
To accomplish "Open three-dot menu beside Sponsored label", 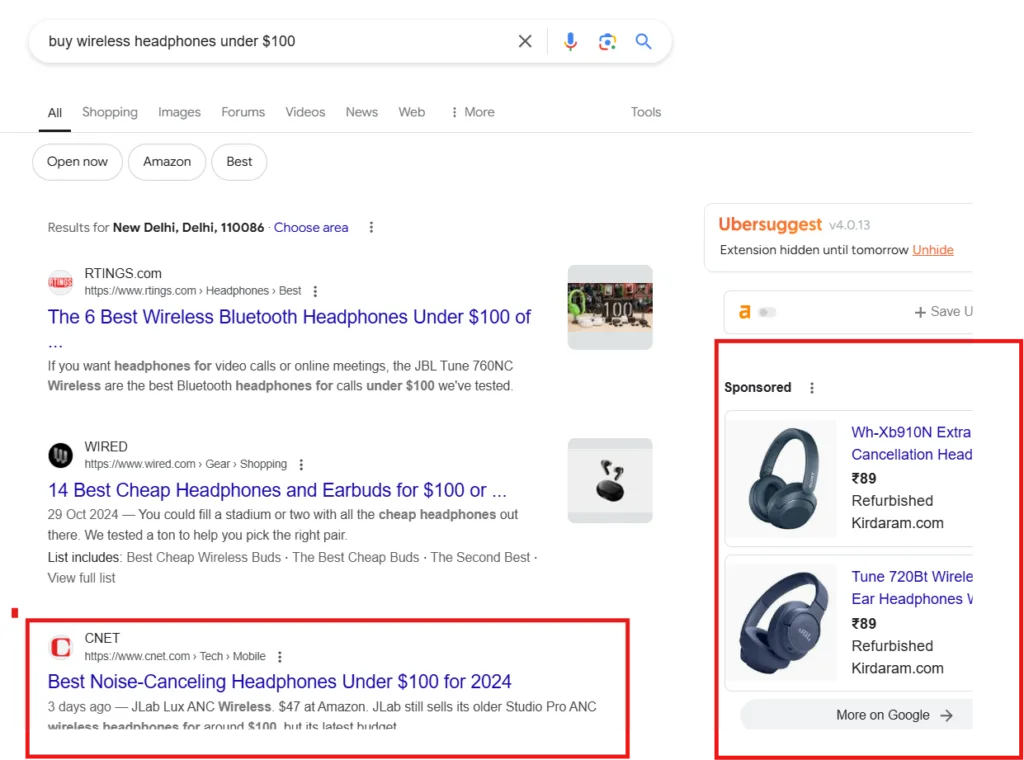I will pyautogui.click(x=812, y=388).
